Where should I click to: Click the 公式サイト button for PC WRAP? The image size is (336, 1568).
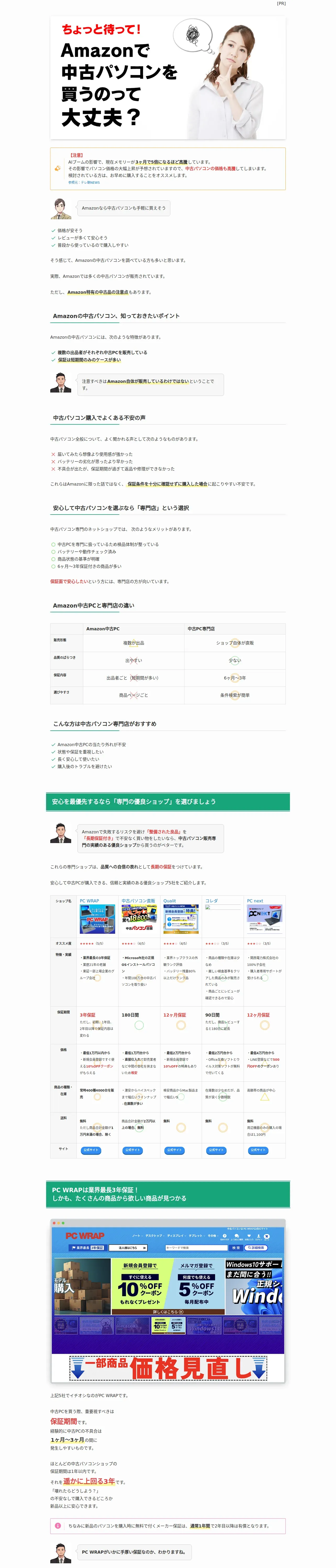[90, 1150]
